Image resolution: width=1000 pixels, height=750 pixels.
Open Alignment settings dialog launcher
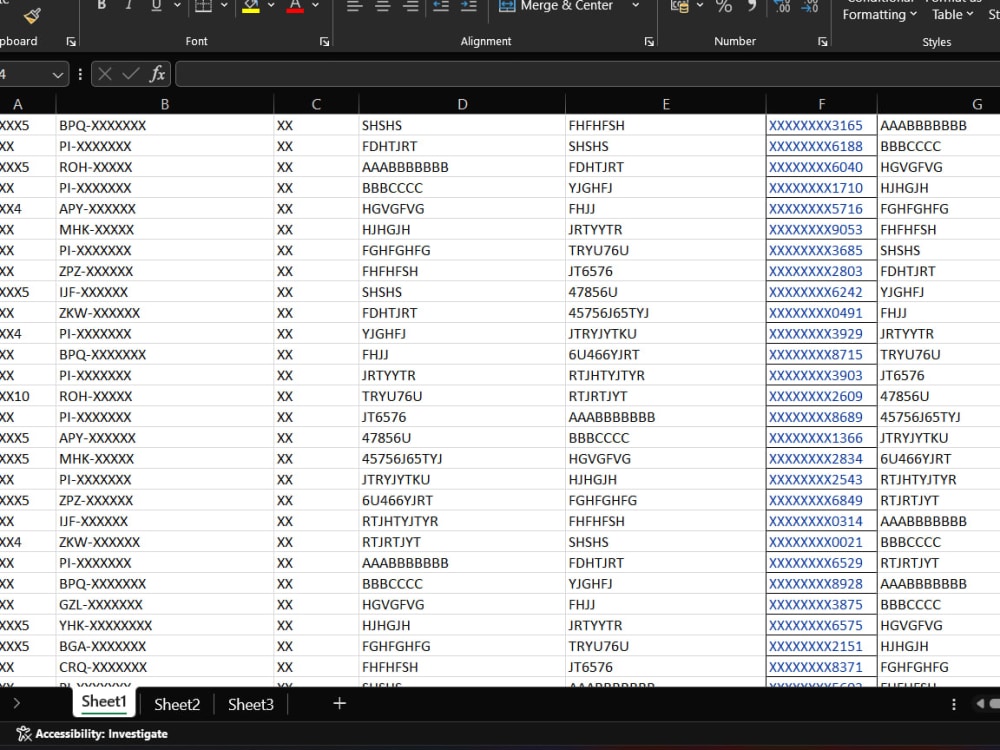[x=649, y=41]
